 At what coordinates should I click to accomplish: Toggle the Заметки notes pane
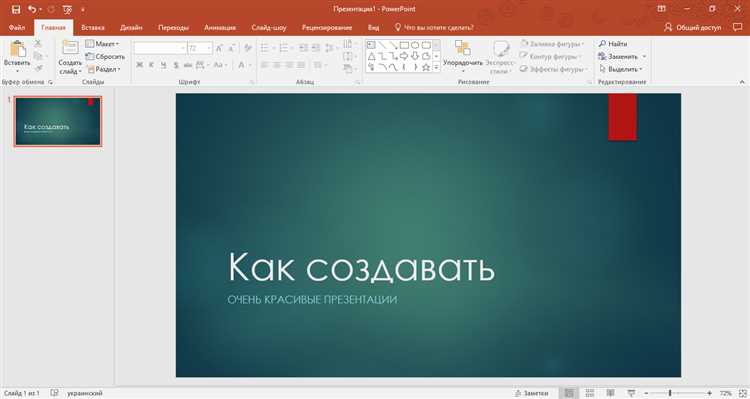pyautogui.click(x=531, y=393)
